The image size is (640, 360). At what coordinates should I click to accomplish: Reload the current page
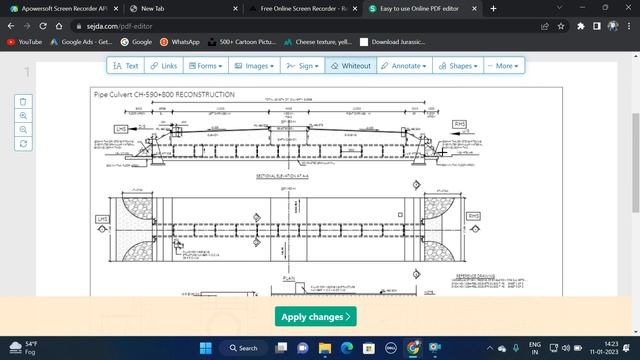click(x=43, y=26)
